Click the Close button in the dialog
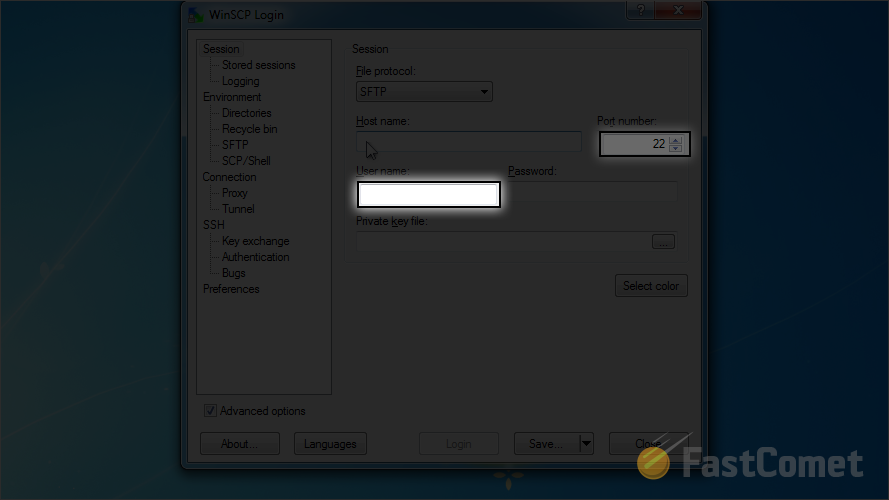 pyautogui.click(x=649, y=444)
